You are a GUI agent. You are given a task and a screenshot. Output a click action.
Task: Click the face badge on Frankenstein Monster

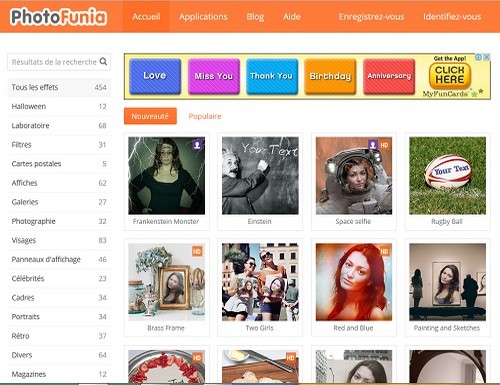click(x=197, y=145)
